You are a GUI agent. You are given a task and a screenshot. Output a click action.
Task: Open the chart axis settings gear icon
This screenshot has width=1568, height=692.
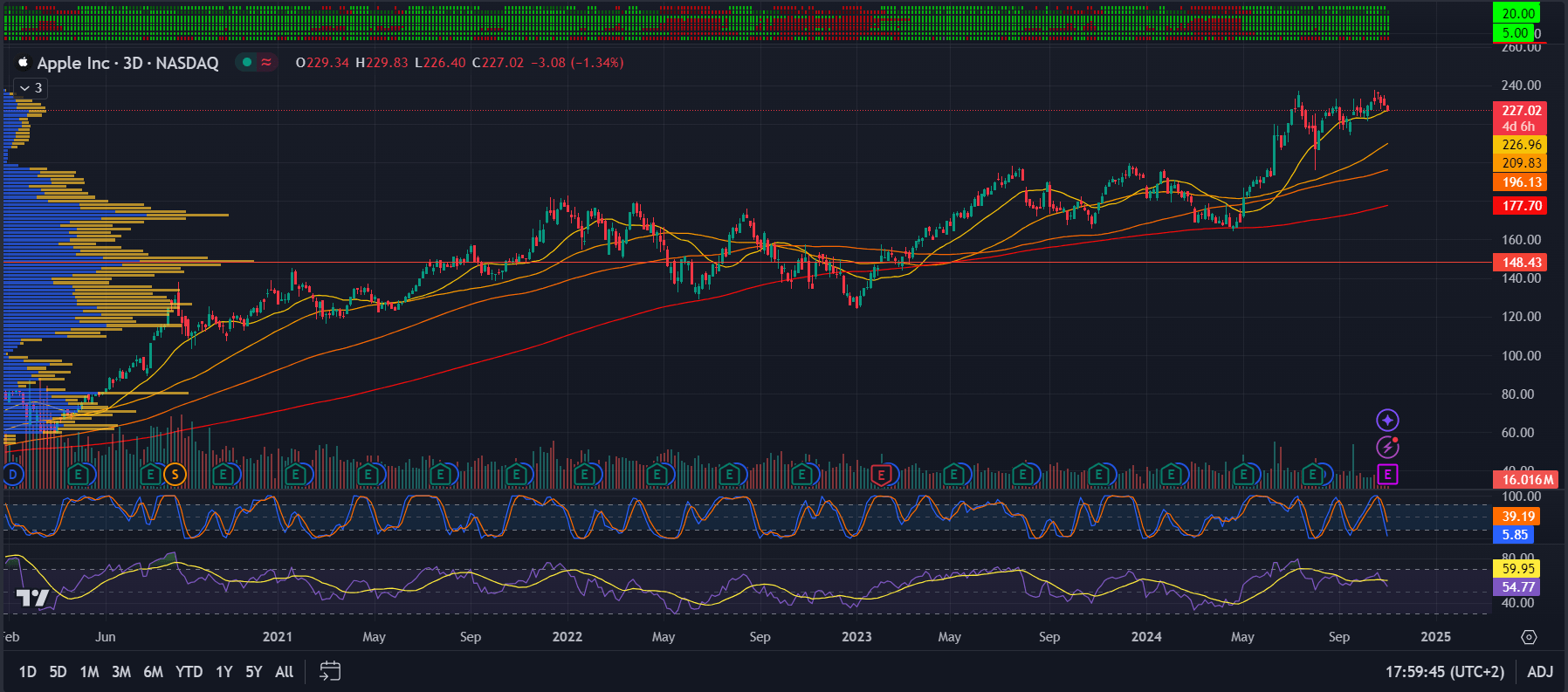(x=1529, y=637)
